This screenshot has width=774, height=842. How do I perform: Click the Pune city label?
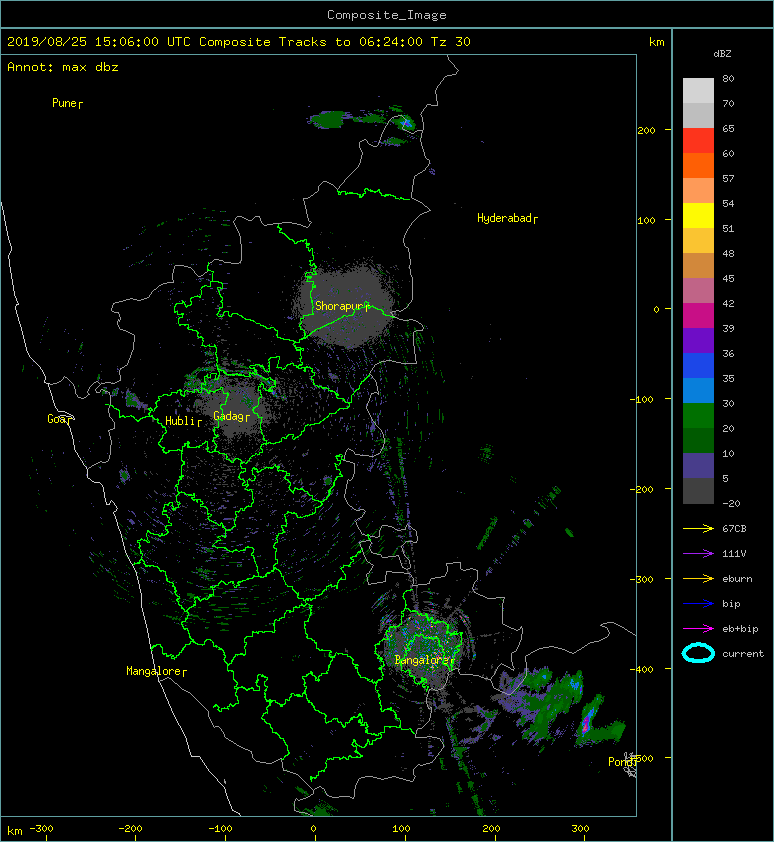point(67,103)
